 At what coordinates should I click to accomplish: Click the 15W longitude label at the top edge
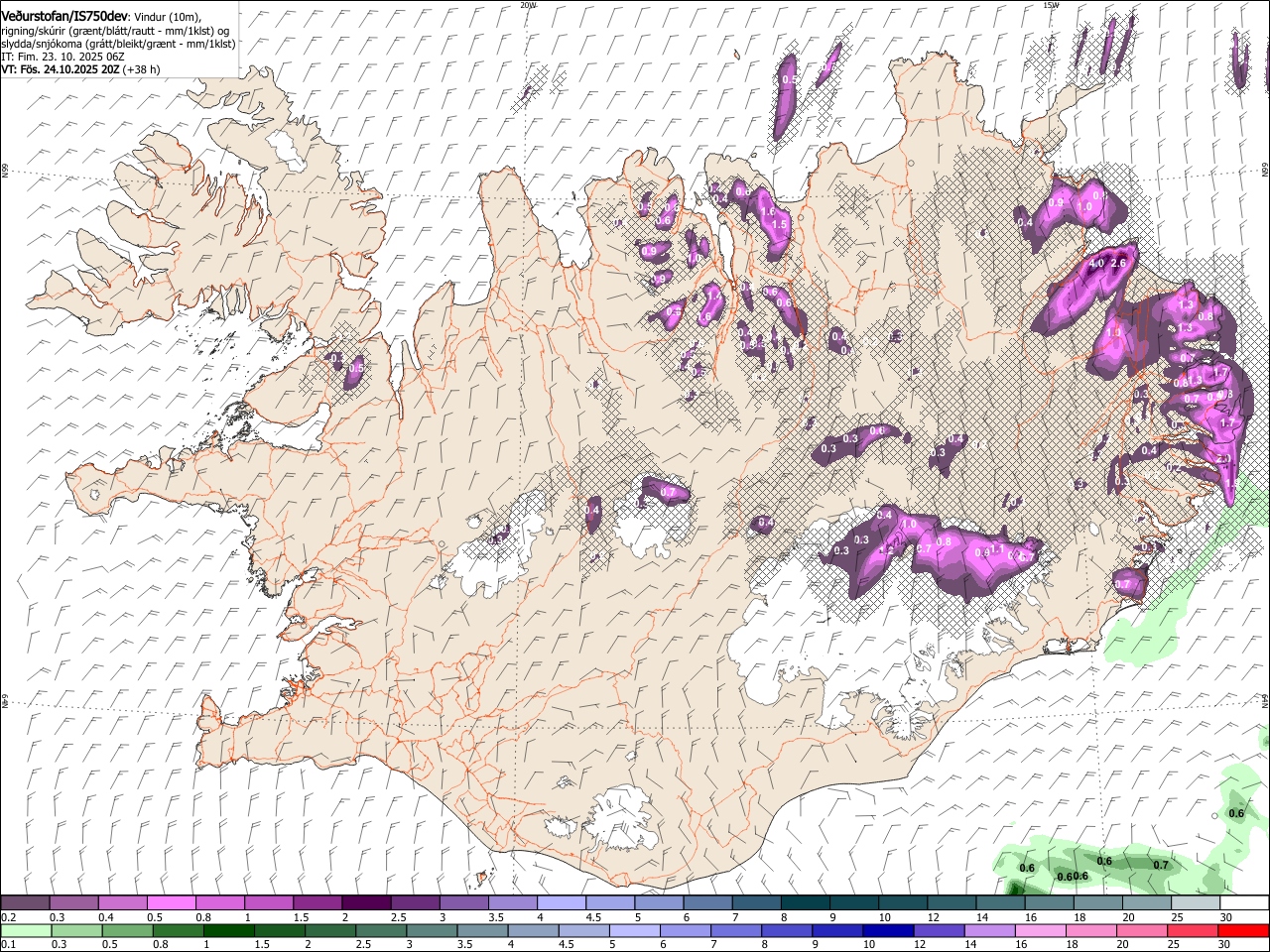coord(1051,5)
